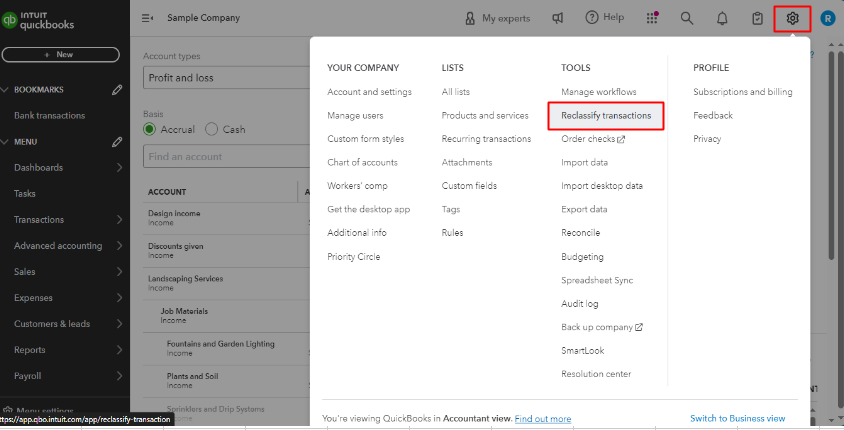Open Resolution center
Viewport: 844px width, 430px height.
coord(596,374)
